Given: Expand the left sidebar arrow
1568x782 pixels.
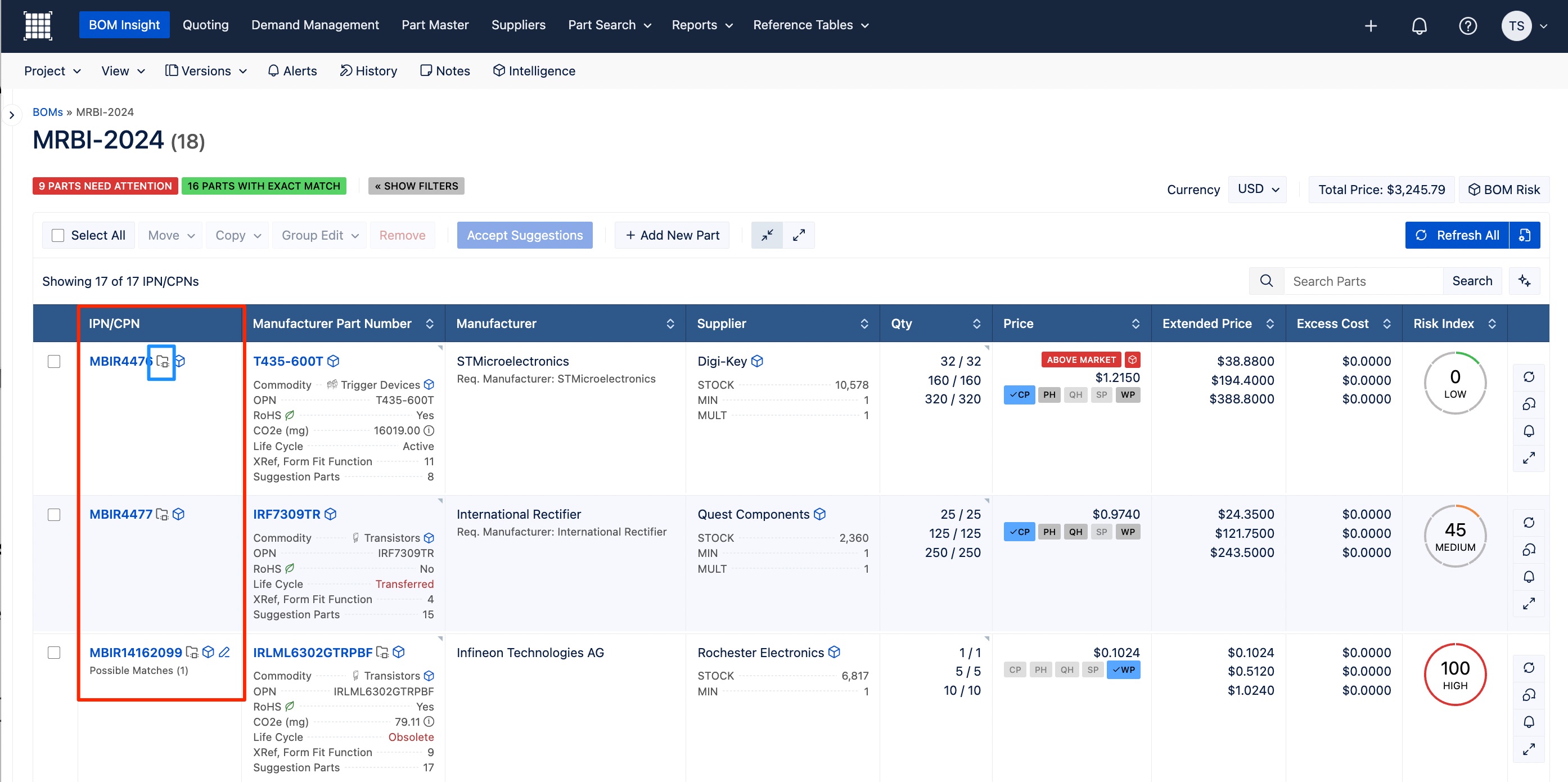Looking at the screenshot, I should pyautogui.click(x=12, y=115).
